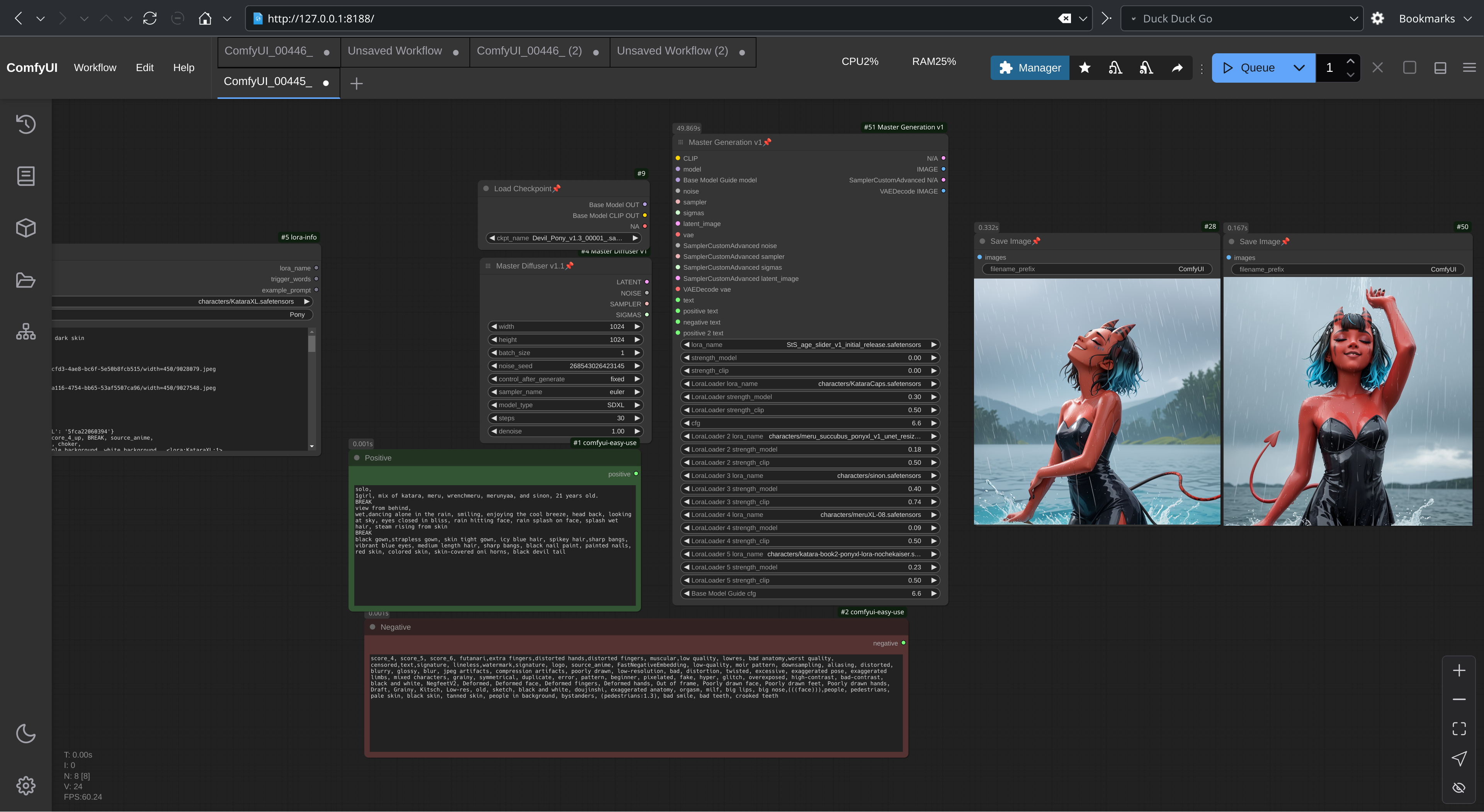Open the node hierarchy sidebar icon
This screenshot has height=812, width=1484.
coord(25,332)
